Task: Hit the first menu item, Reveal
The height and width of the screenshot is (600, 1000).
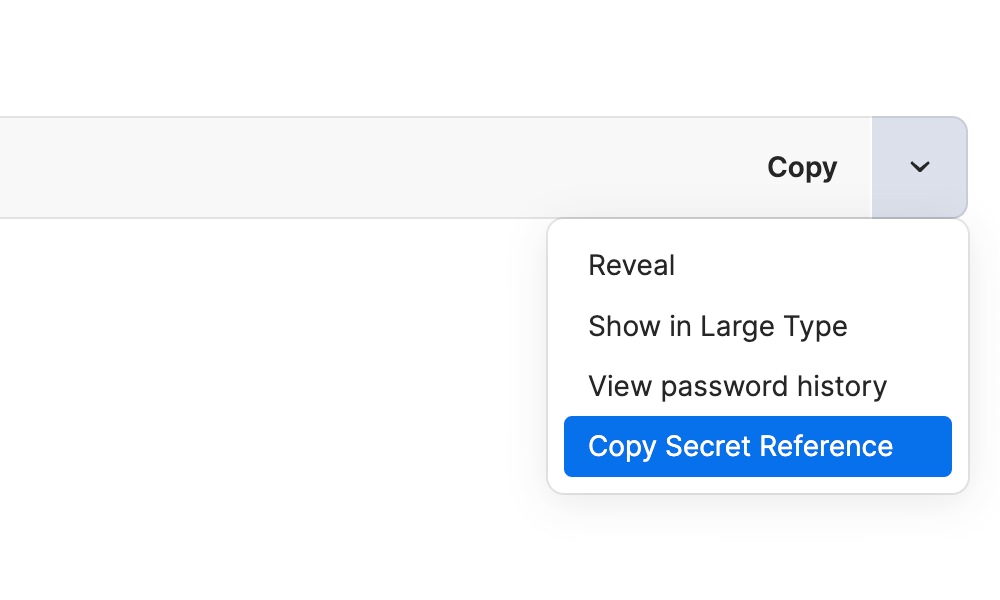Action: 631,266
